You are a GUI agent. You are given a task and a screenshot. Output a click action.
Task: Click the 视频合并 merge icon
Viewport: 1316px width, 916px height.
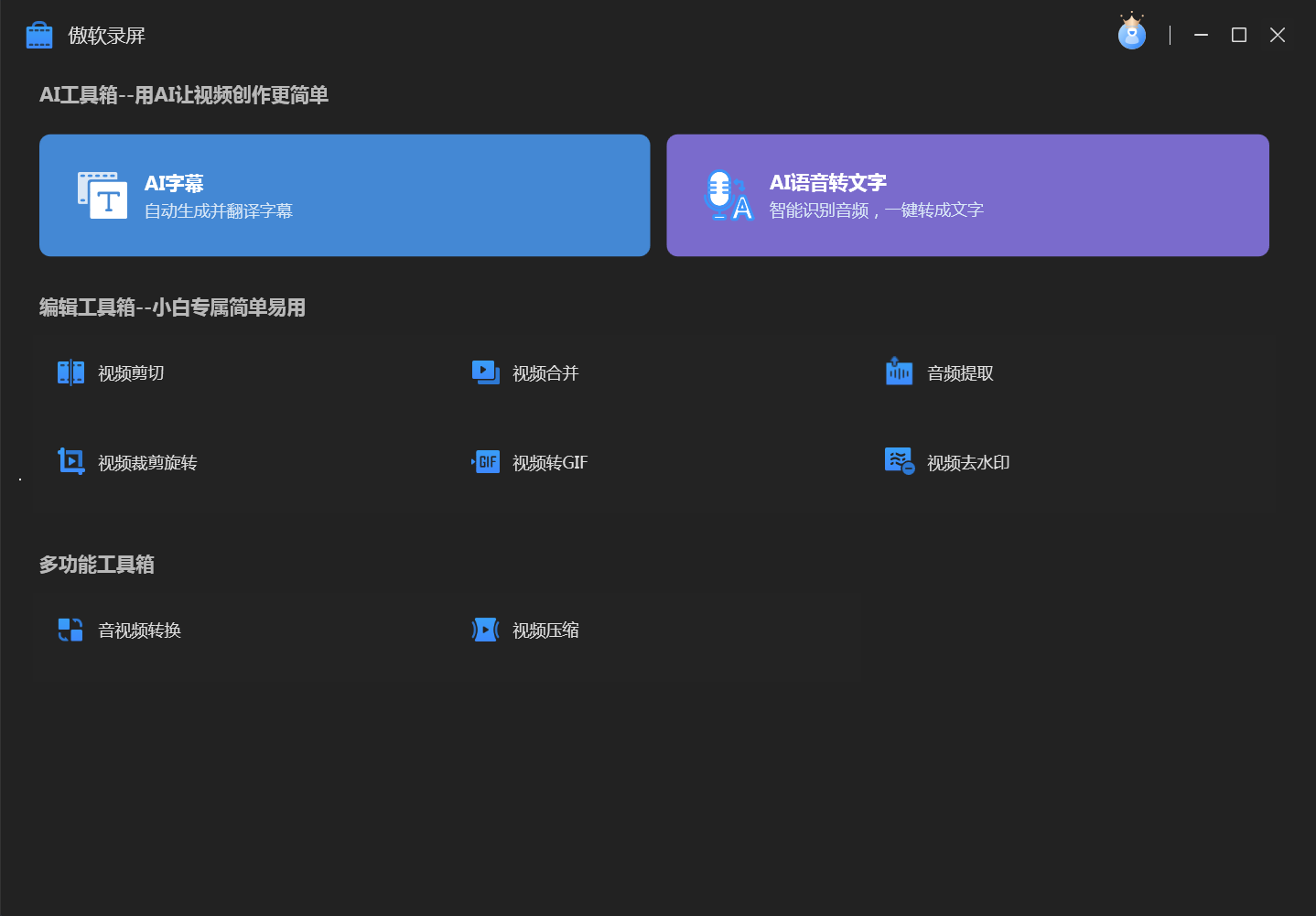485,372
